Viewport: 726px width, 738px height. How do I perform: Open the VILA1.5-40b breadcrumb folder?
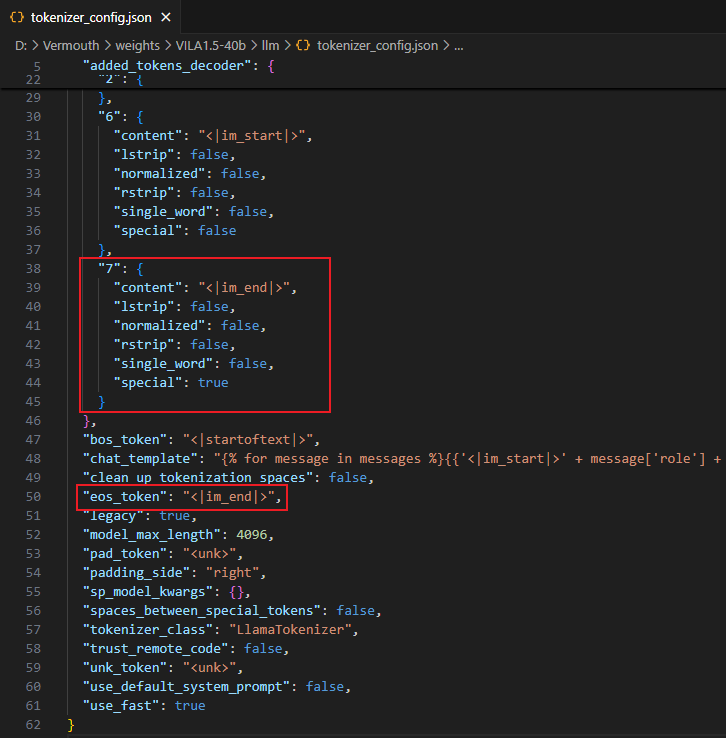(x=211, y=46)
